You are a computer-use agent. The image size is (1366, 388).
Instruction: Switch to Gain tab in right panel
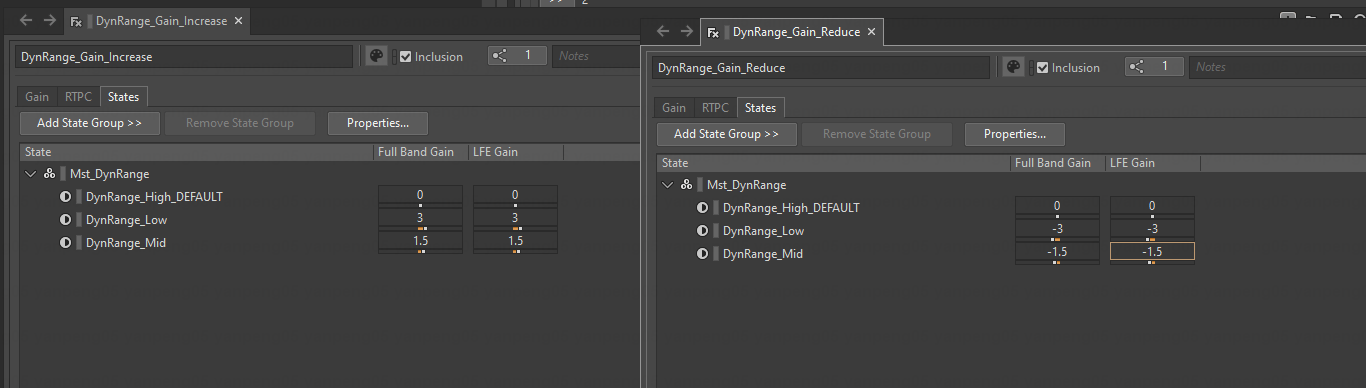(x=674, y=108)
